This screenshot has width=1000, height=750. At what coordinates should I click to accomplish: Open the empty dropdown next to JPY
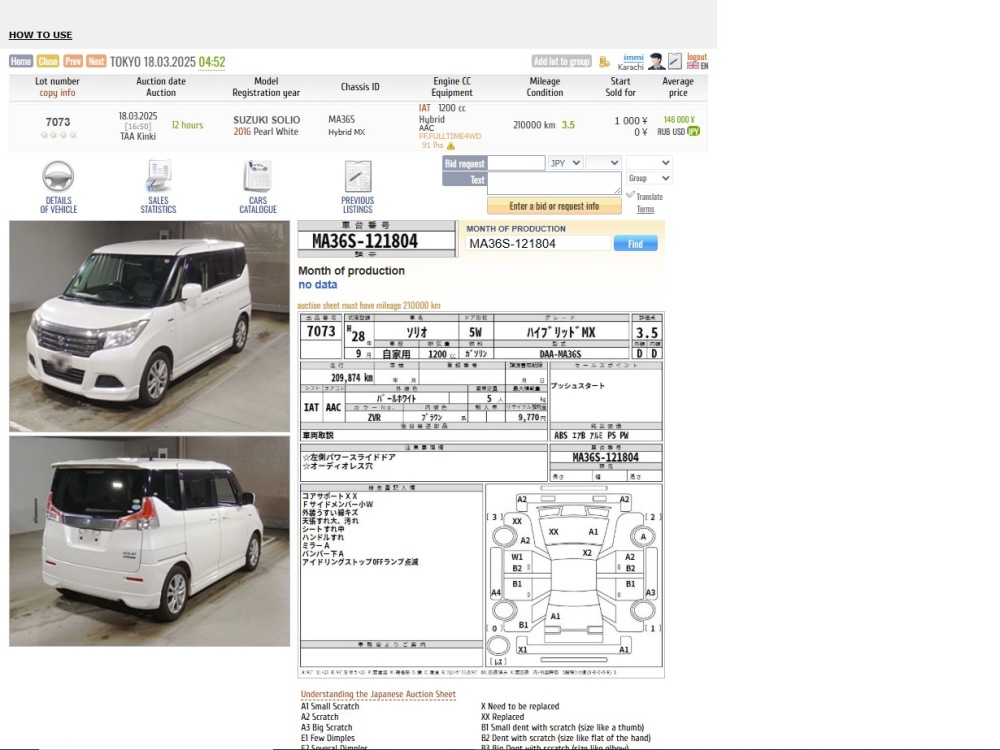point(603,163)
